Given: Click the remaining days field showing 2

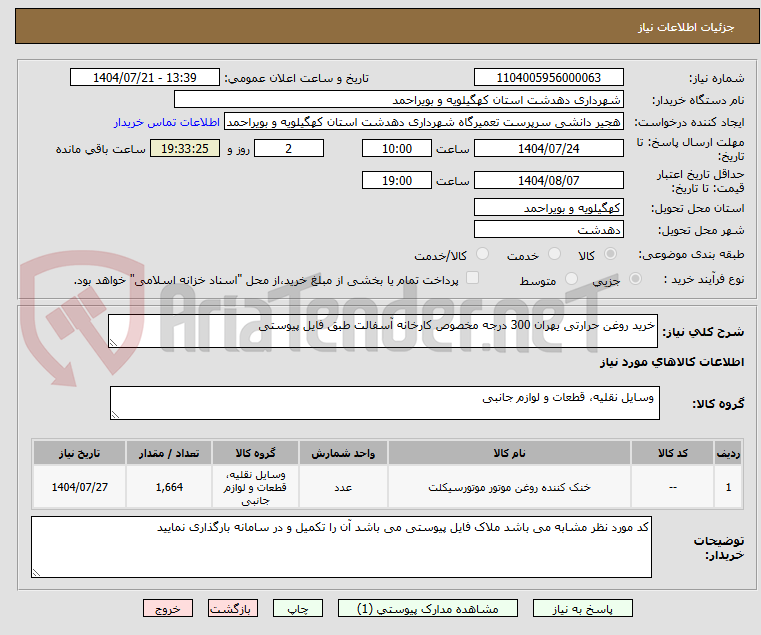Looking at the screenshot, I should tap(289, 149).
